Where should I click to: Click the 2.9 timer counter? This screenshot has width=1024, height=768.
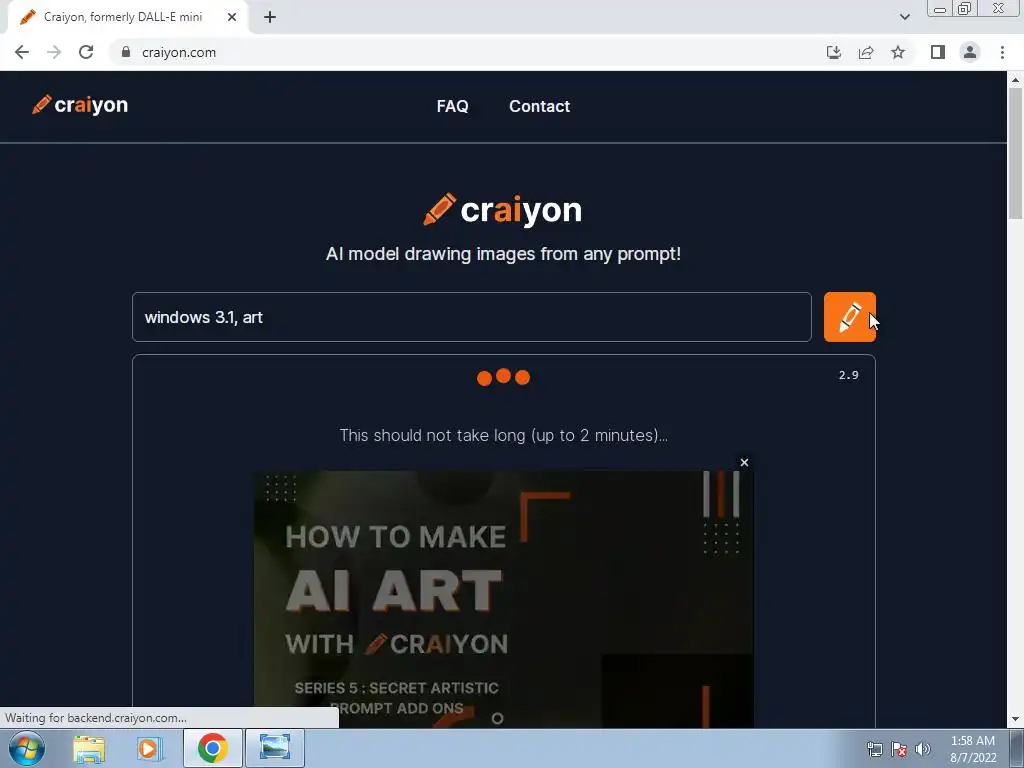tap(848, 375)
